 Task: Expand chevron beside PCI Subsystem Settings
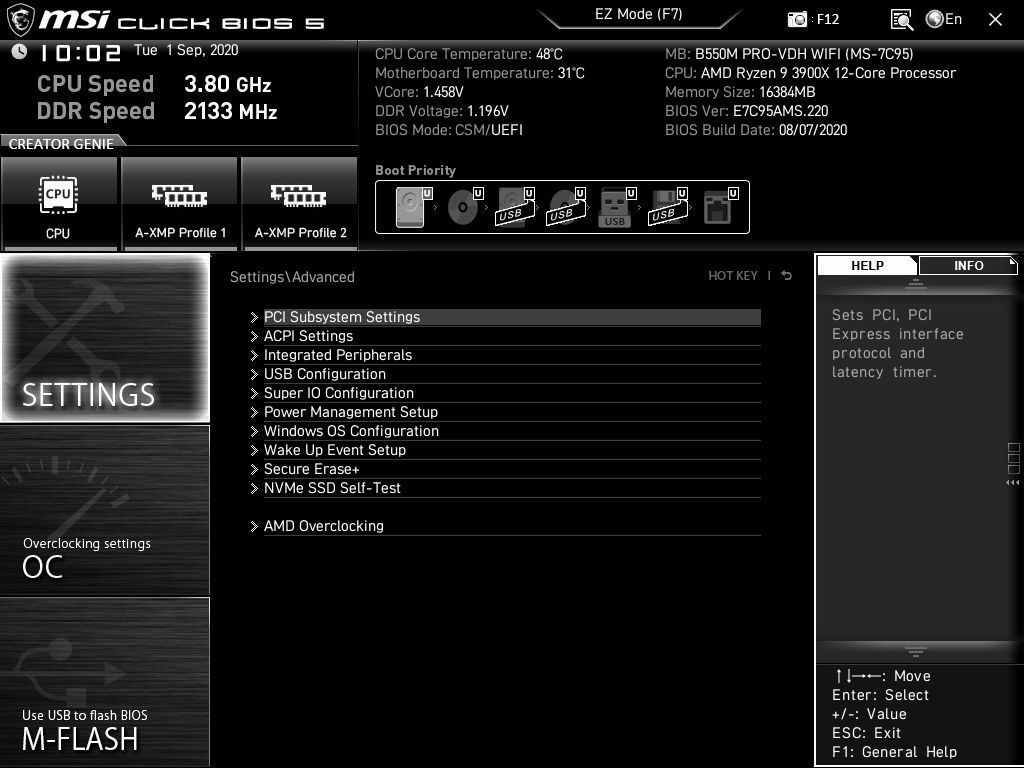point(254,317)
